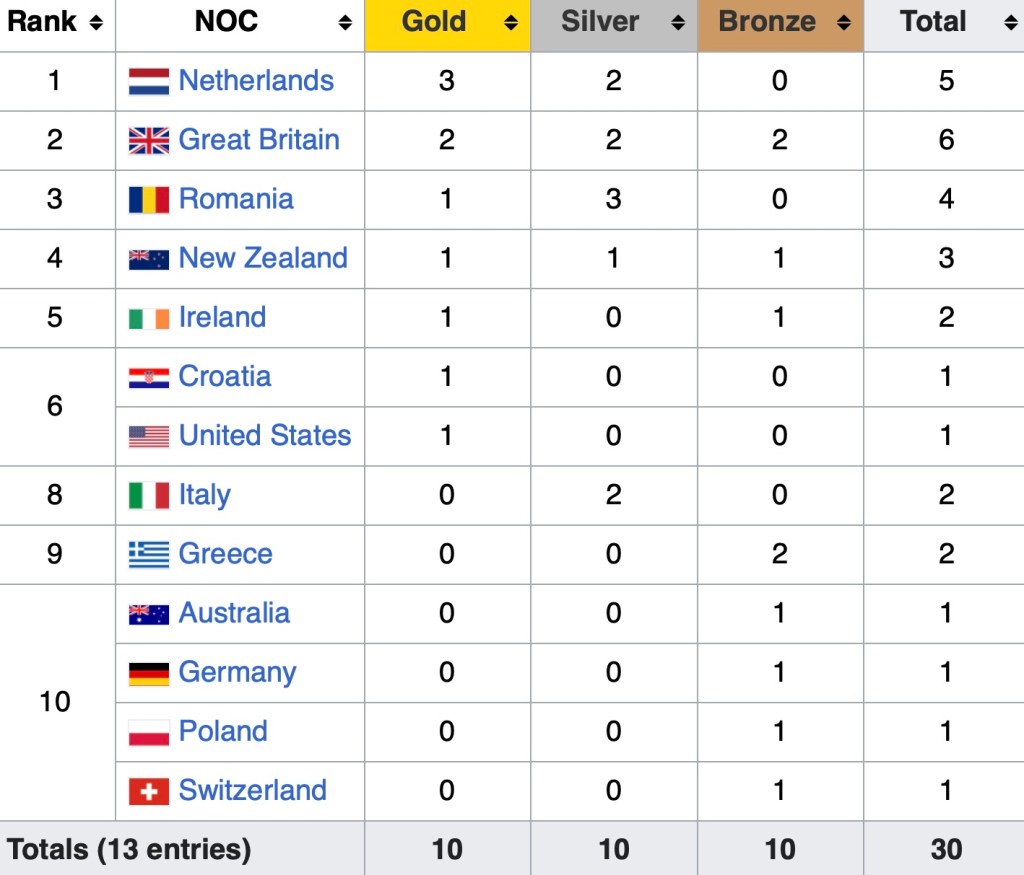This screenshot has height=875, width=1024.
Task: Follow the Australia country link
Action: 234,613
